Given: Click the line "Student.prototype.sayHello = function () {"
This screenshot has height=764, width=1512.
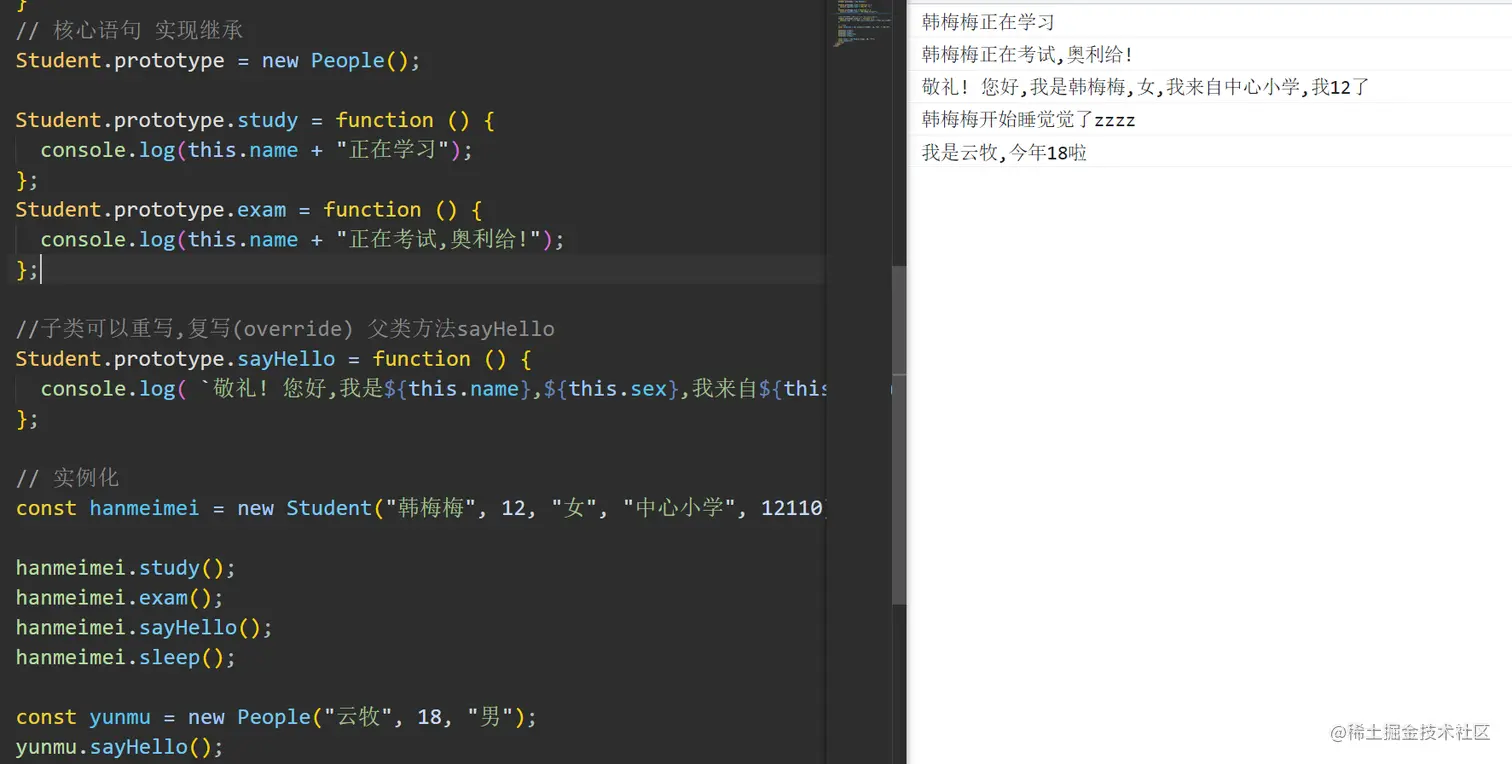Looking at the screenshot, I should tap(274, 359).
